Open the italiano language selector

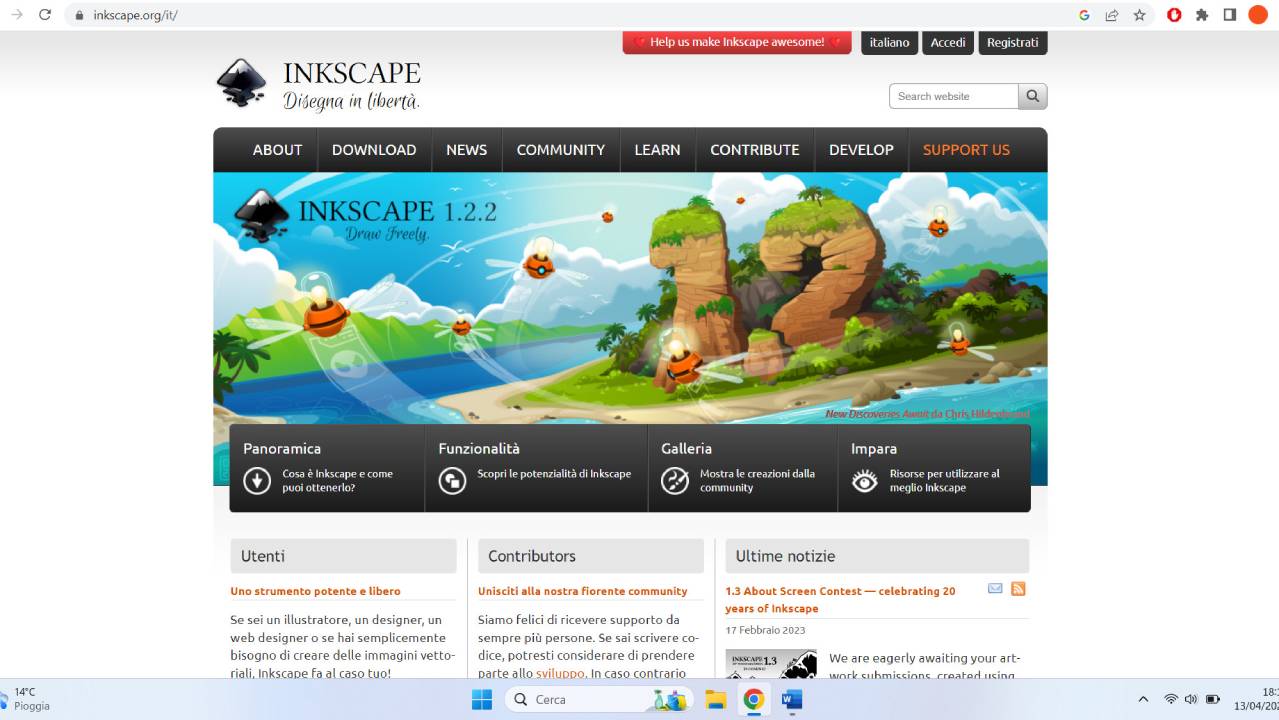coord(889,42)
